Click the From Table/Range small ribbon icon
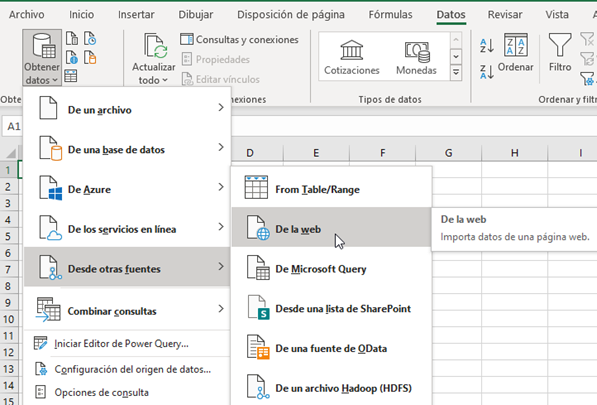 (x=71, y=76)
